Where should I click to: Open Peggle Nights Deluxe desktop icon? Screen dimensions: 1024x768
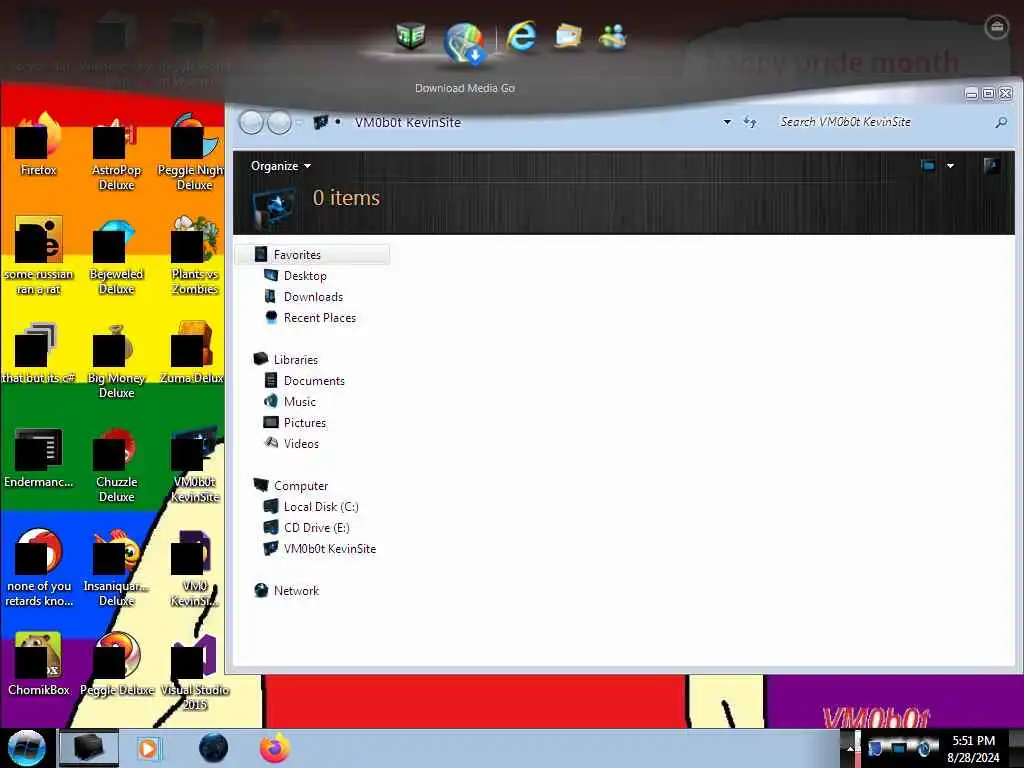[191, 153]
